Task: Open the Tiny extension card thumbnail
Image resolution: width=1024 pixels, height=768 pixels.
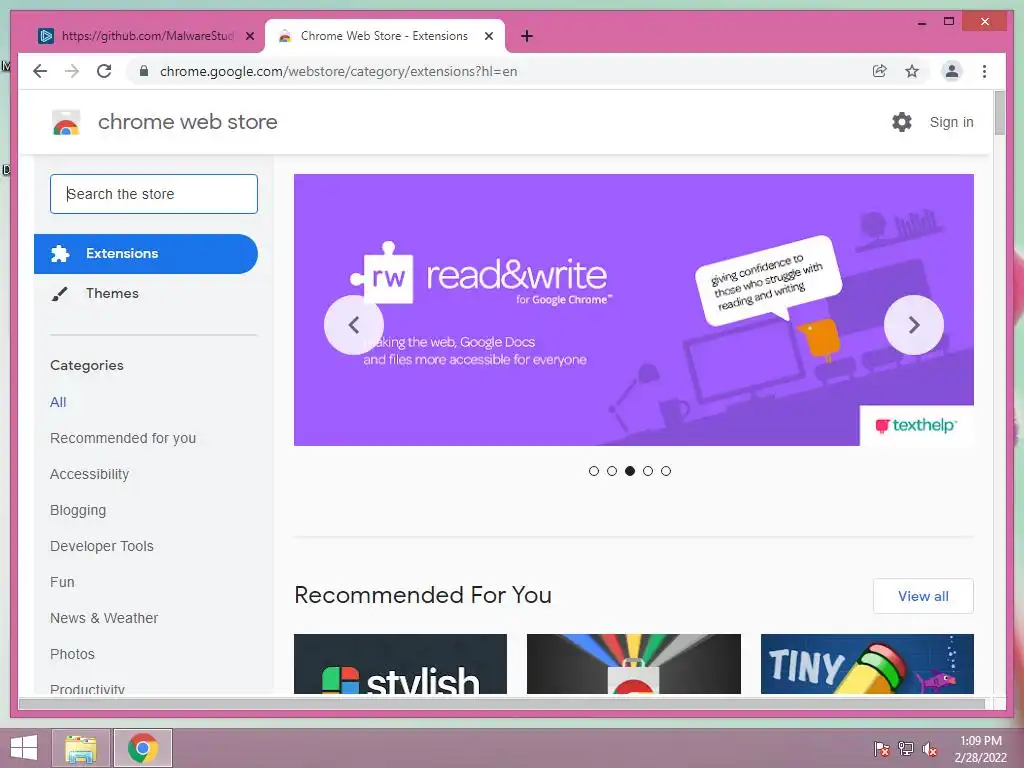Action: (x=867, y=664)
